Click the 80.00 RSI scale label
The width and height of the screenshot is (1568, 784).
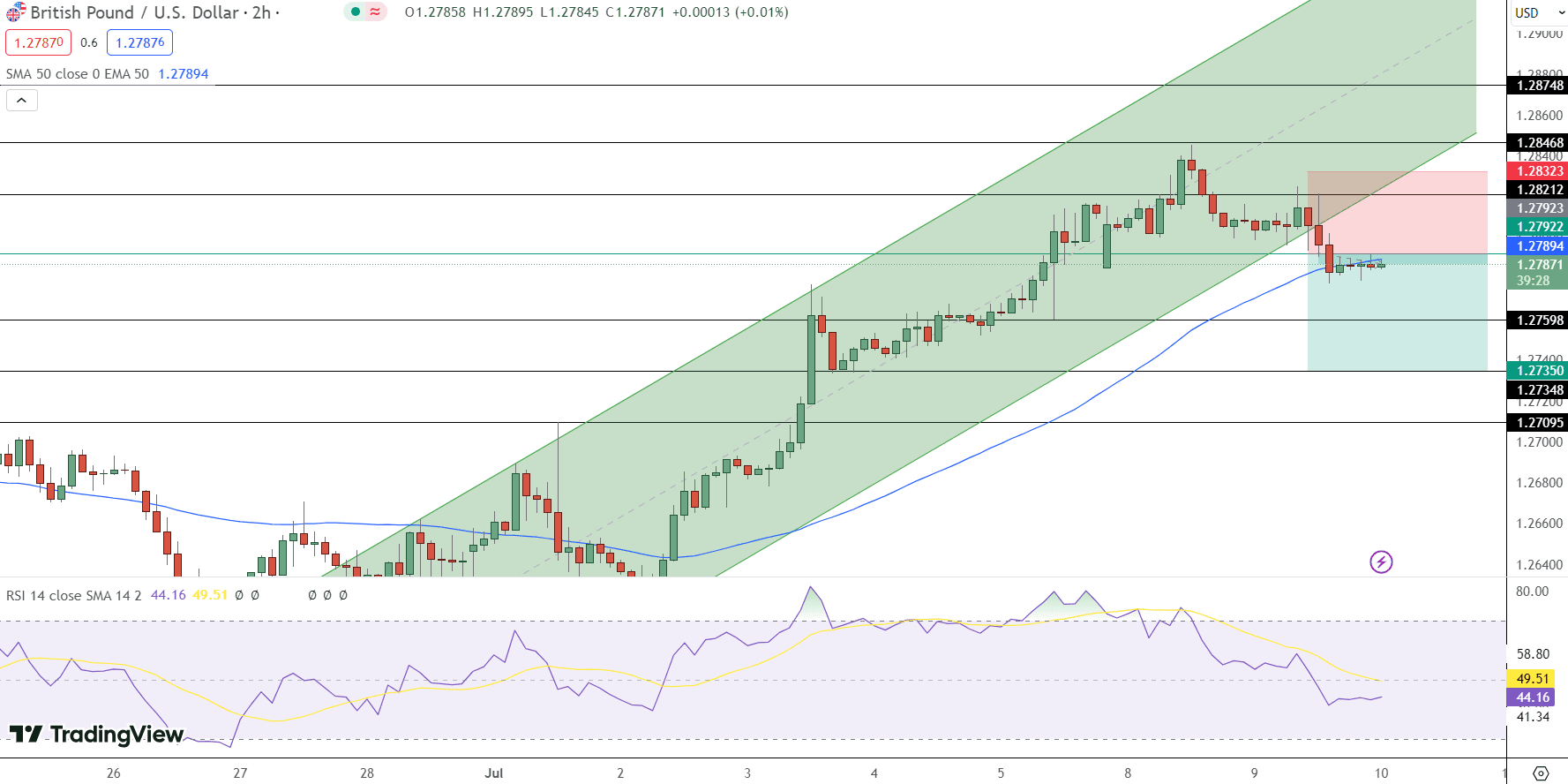(1532, 592)
